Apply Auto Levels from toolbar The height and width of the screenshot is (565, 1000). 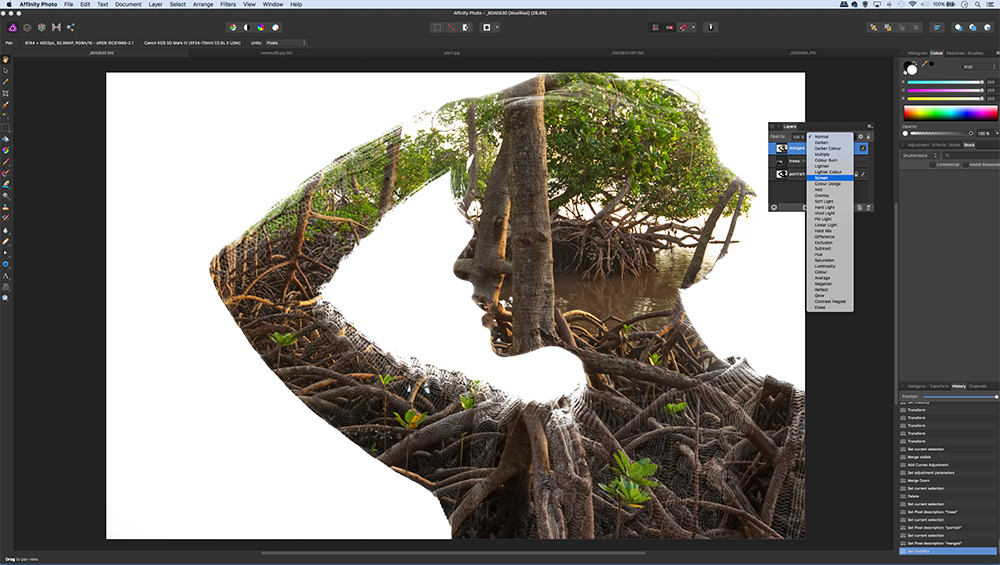[x=233, y=27]
